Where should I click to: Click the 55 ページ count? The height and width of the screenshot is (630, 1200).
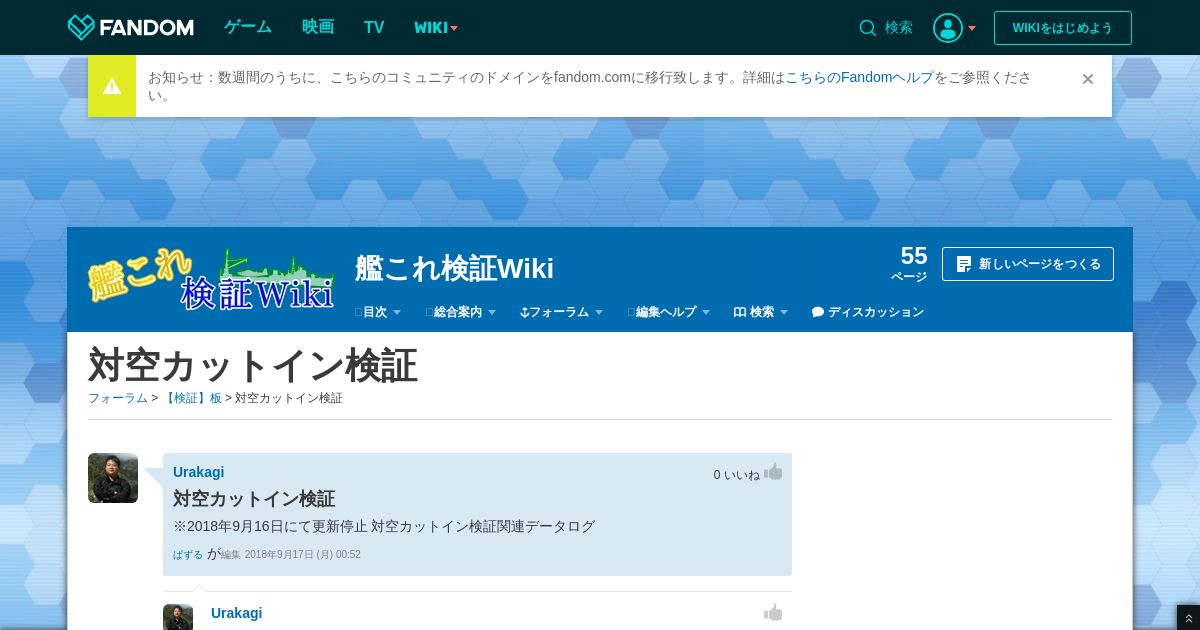click(910, 263)
